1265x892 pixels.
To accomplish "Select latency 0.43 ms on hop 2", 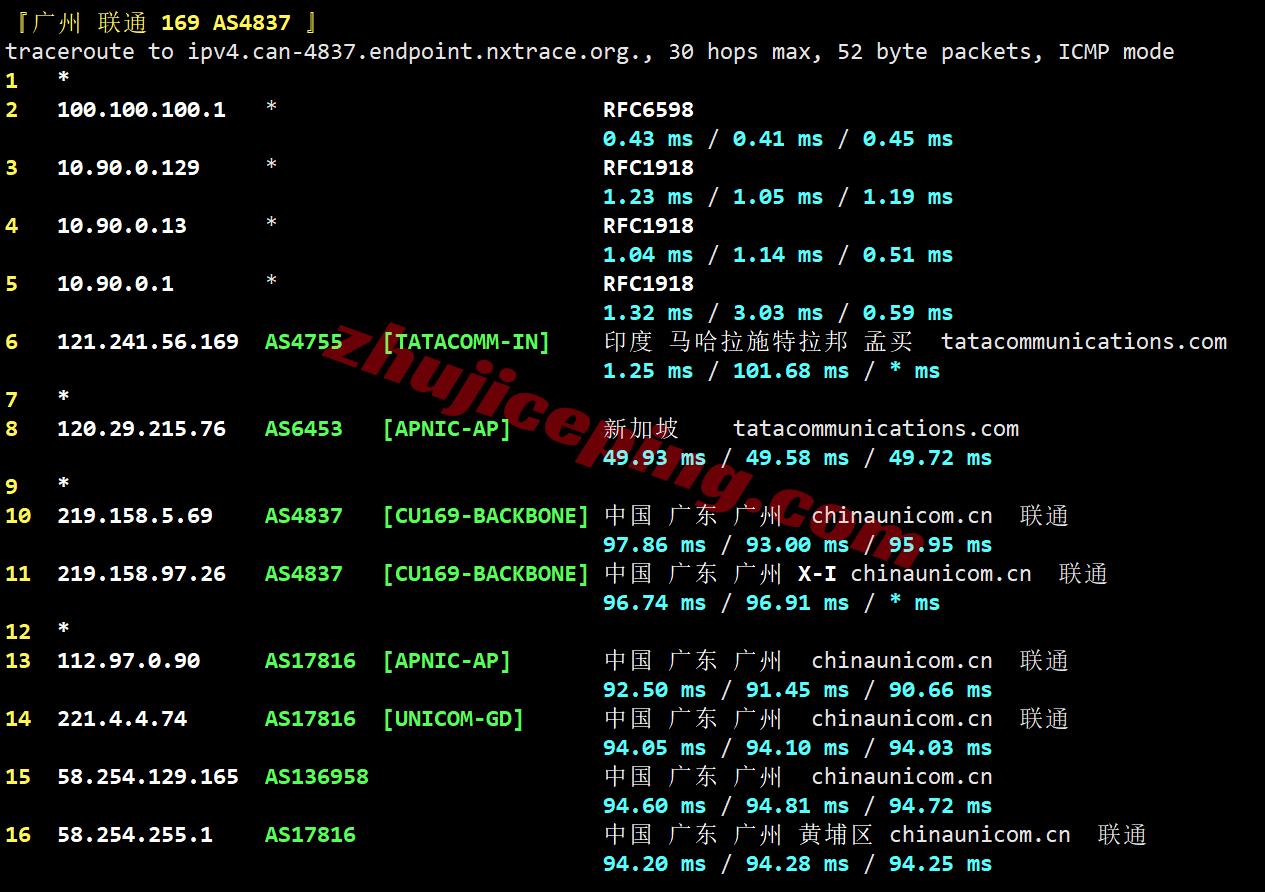I will [x=648, y=139].
